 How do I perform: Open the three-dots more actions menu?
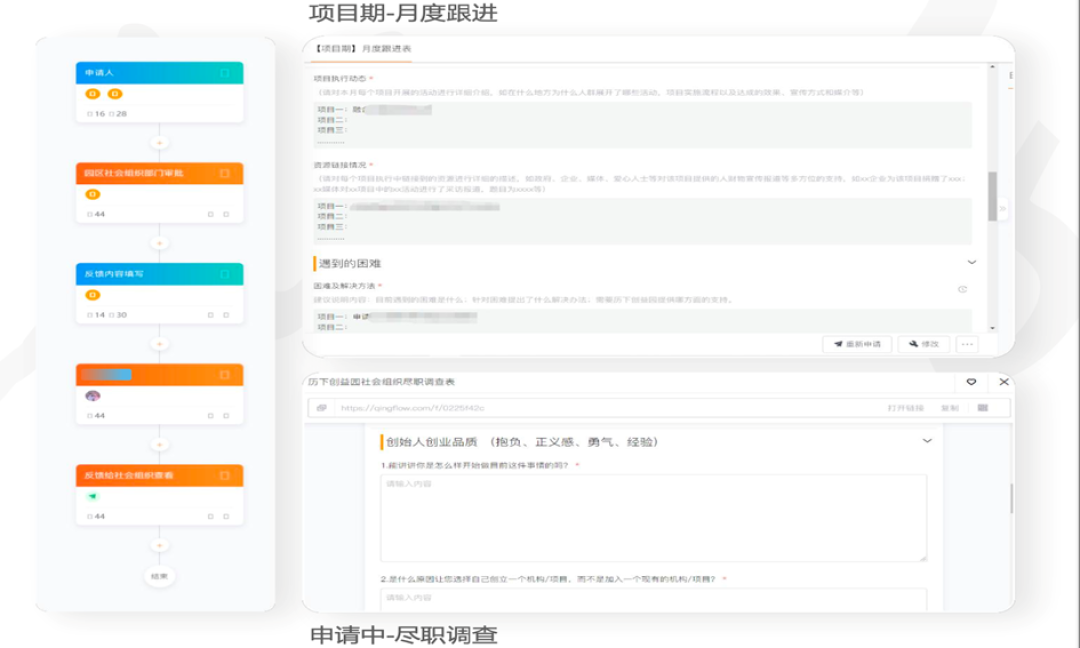coord(967,344)
